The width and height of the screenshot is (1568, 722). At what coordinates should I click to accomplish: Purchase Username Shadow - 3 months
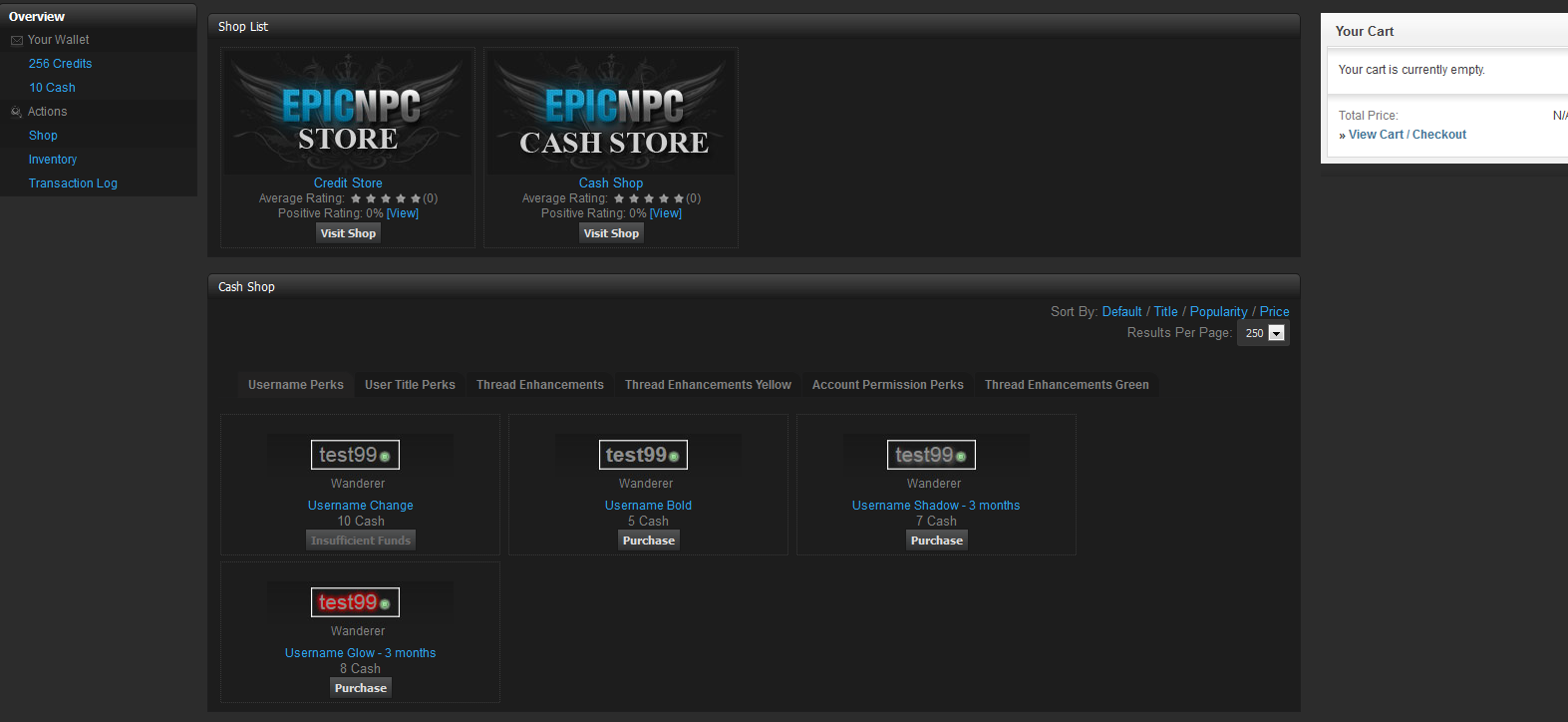pyautogui.click(x=937, y=541)
